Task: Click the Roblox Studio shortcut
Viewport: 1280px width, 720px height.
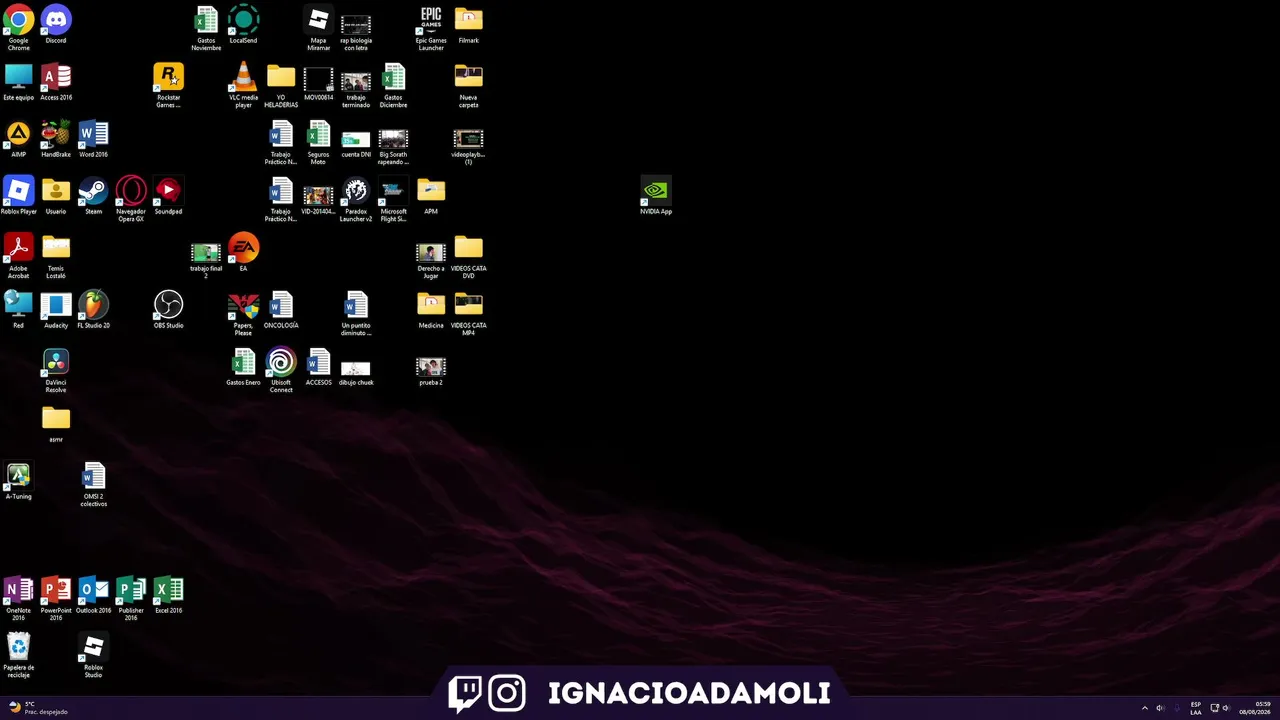Action: point(93,647)
